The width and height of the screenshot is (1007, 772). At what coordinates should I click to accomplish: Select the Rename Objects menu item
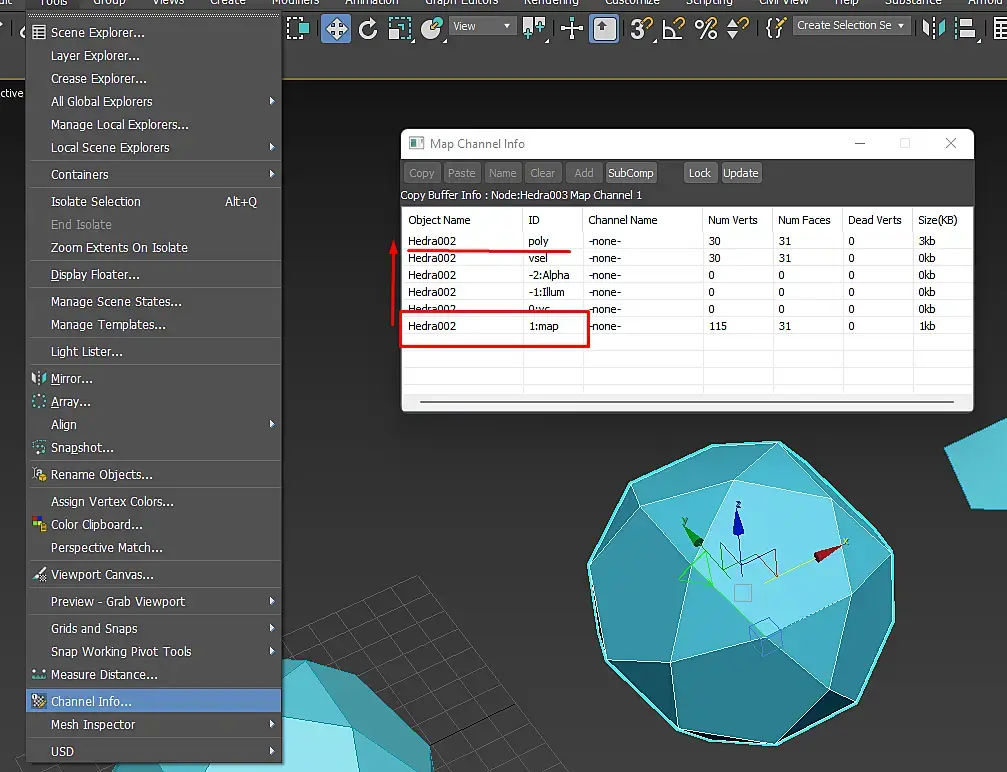tap(101, 475)
